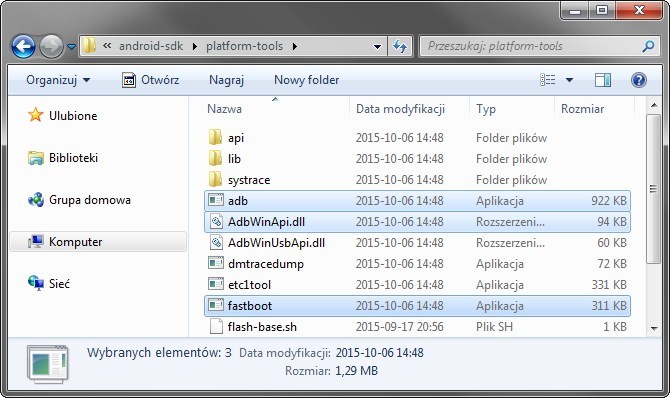
Task: Select the file name AdbWinUsbApi.dll
Action: 276,243
